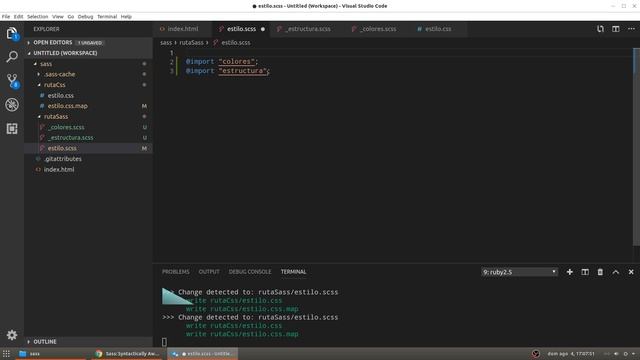Click the sass breadcrumb segment
This screenshot has height=360, width=640.
pos(166,42)
